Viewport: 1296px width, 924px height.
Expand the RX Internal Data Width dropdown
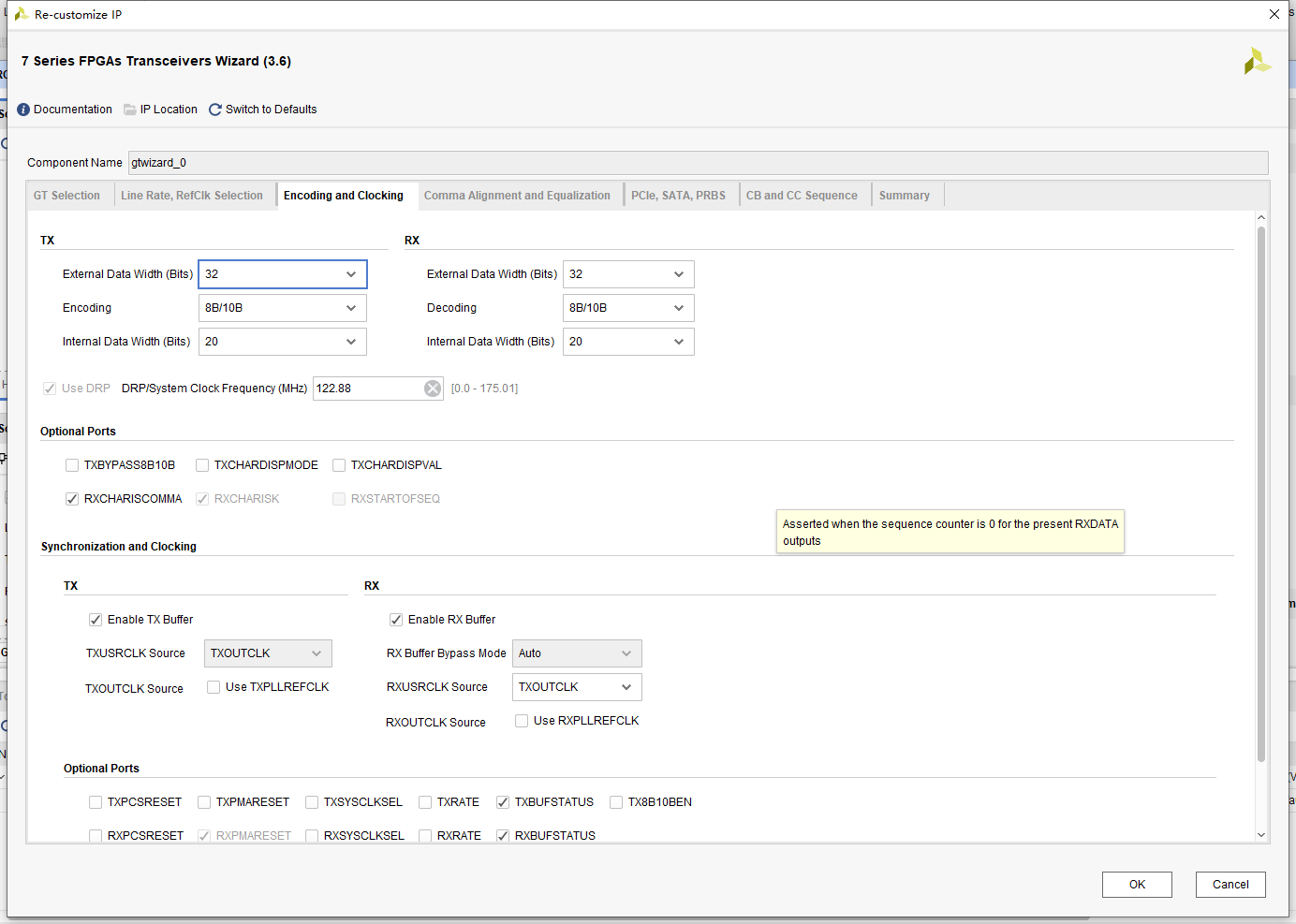click(x=628, y=342)
